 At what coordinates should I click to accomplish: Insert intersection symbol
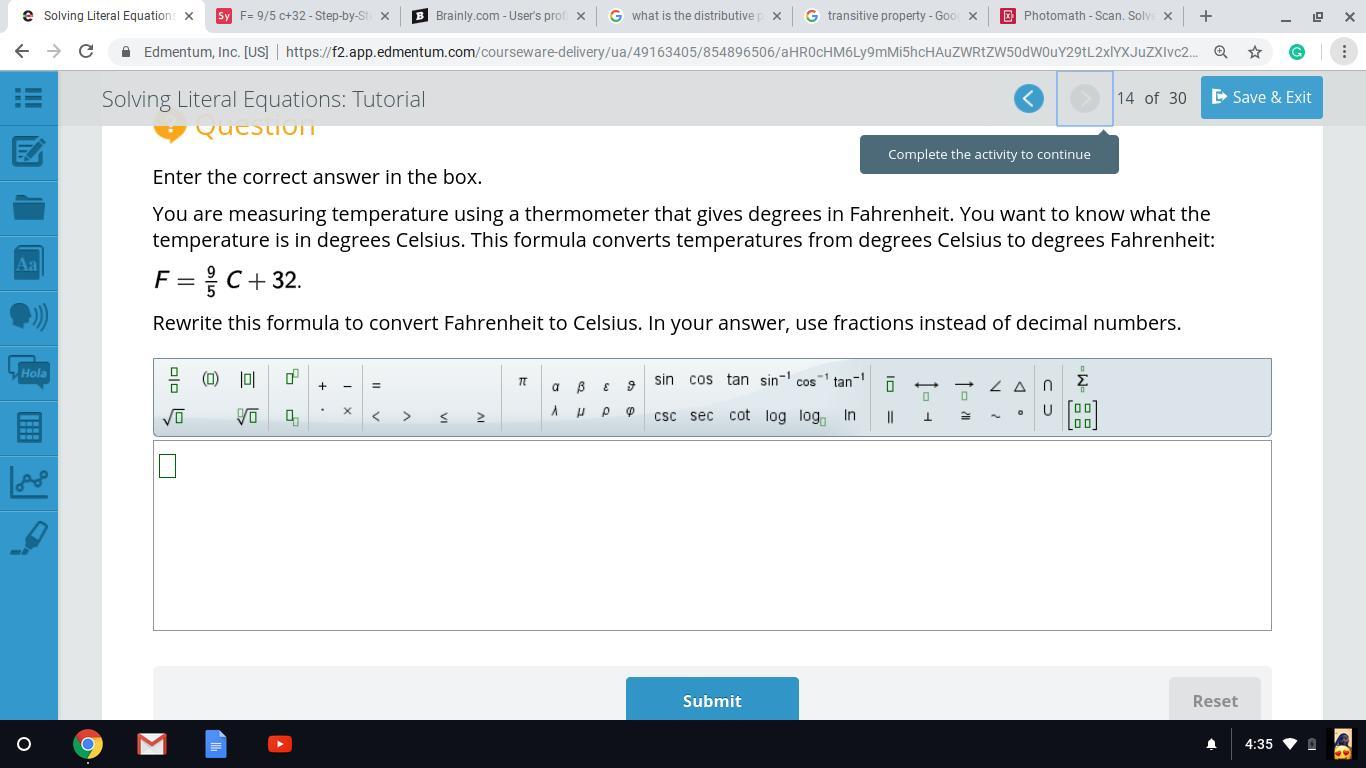click(1047, 386)
